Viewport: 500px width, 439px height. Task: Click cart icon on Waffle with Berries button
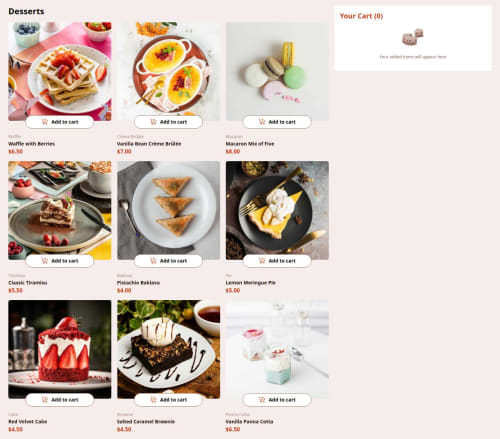click(44, 122)
